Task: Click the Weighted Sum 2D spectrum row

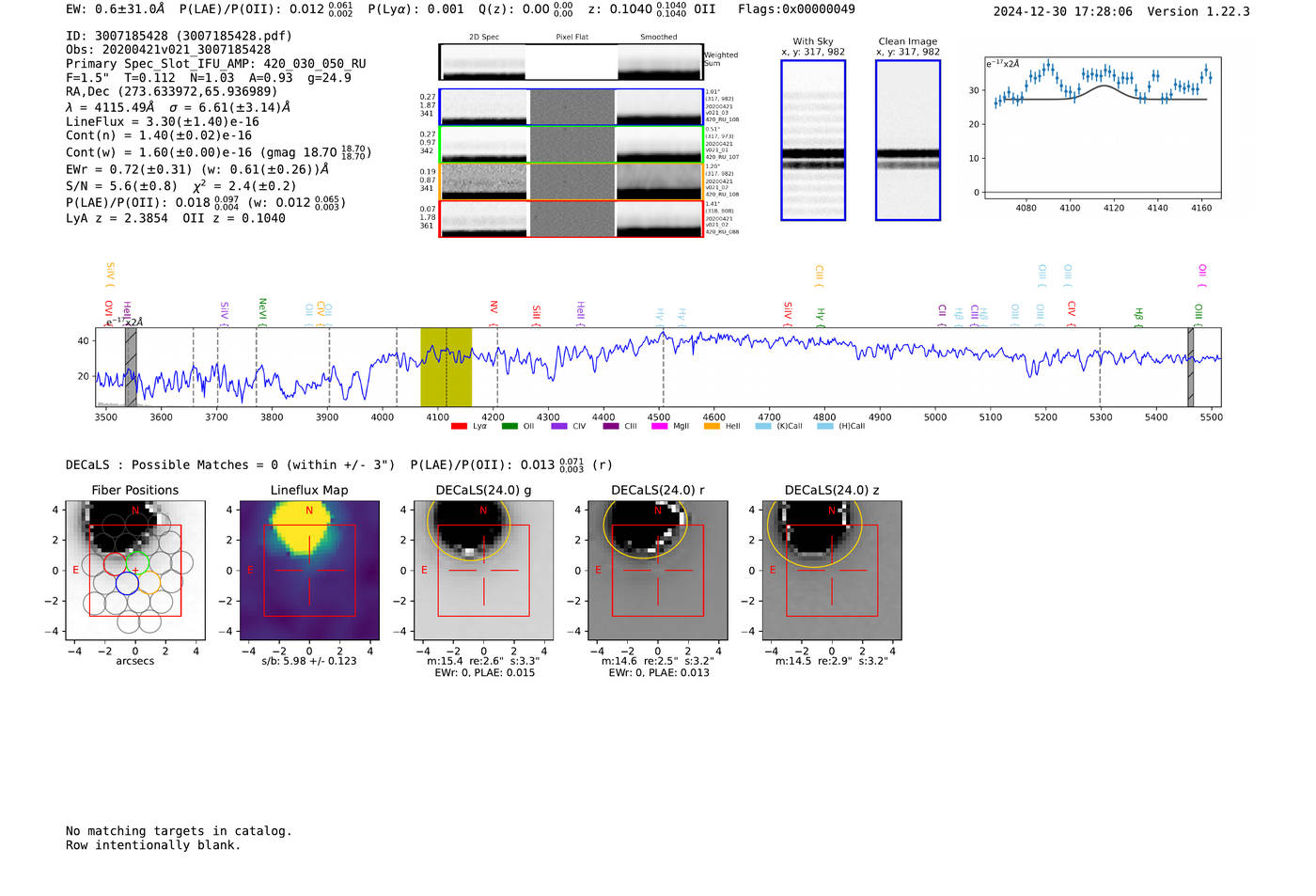Action: (571, 62)
